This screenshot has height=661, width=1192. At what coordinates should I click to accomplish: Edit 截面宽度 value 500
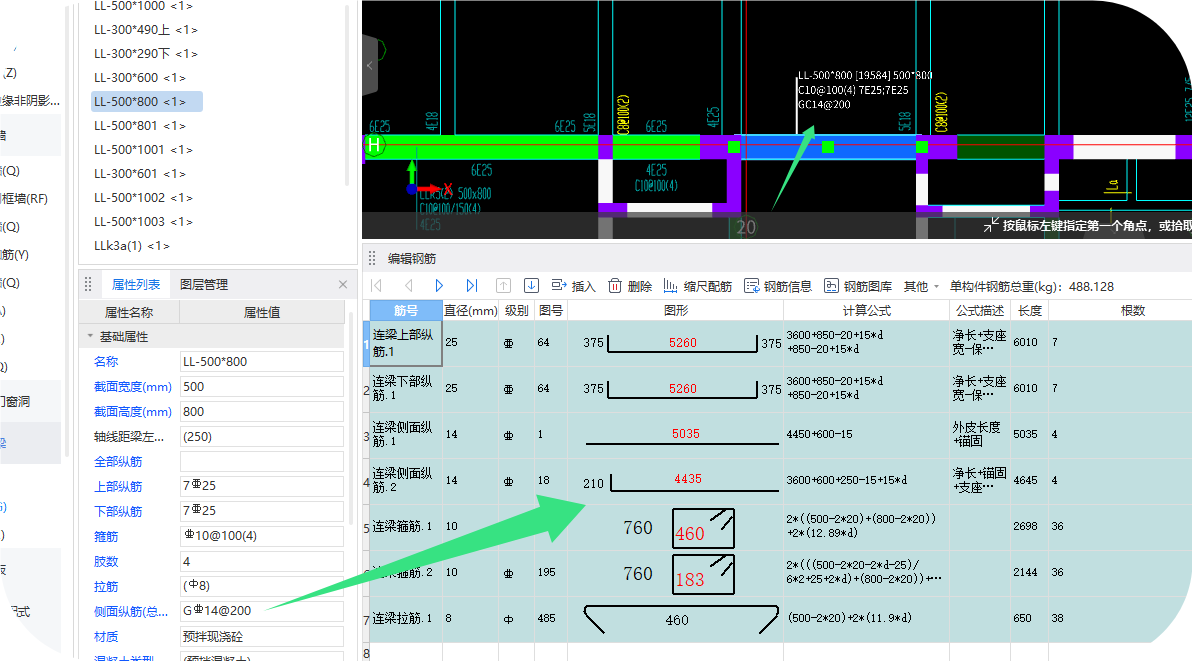tap(262, 387)
